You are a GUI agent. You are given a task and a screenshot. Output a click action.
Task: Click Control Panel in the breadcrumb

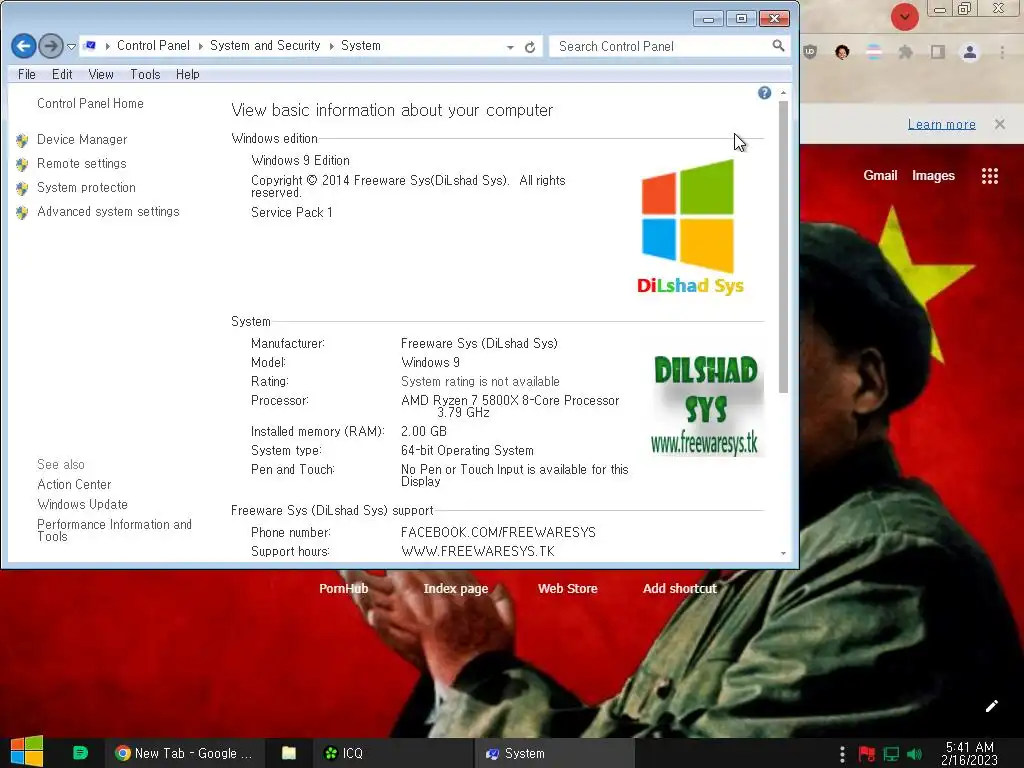[153, 46]
